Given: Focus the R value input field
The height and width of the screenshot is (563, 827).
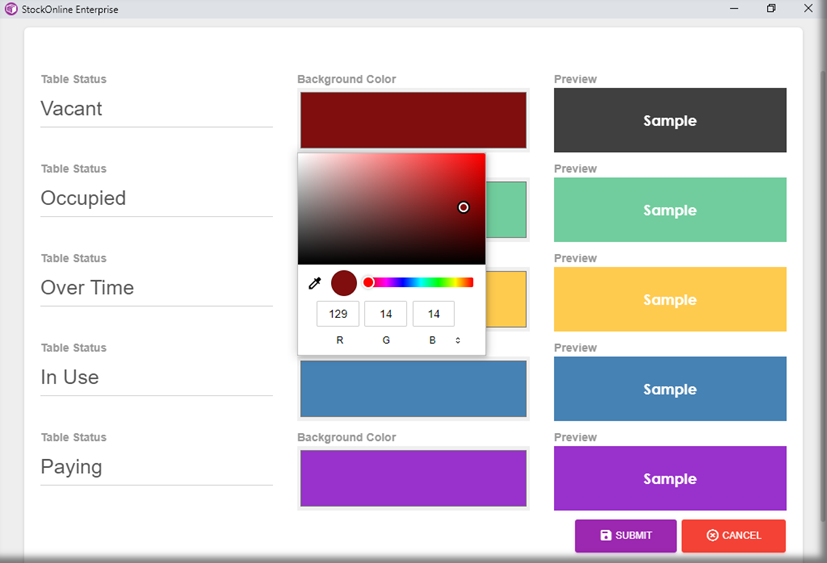Looking at the screenshot, I should (338, 314).
